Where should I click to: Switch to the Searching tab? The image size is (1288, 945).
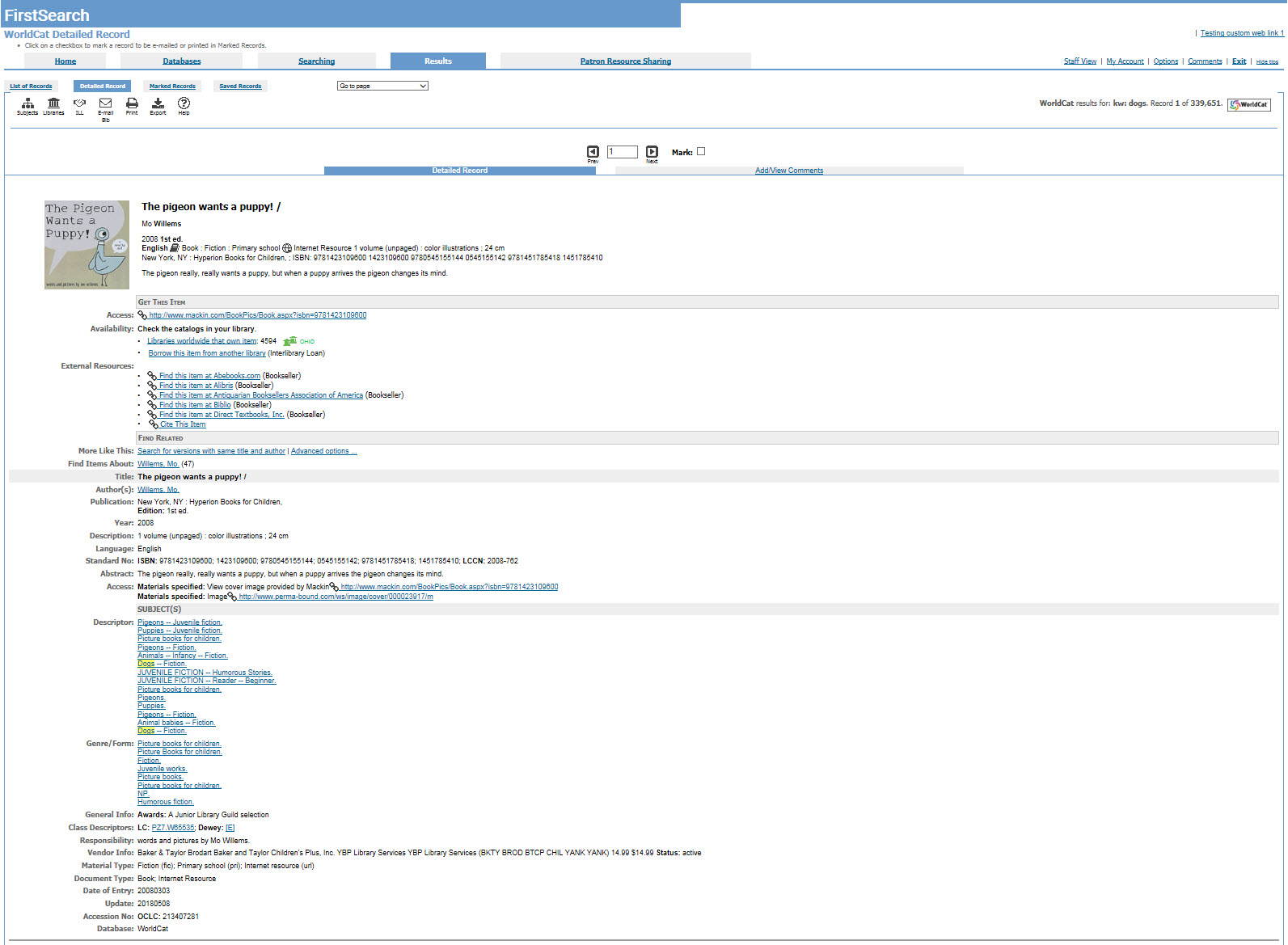316,61
